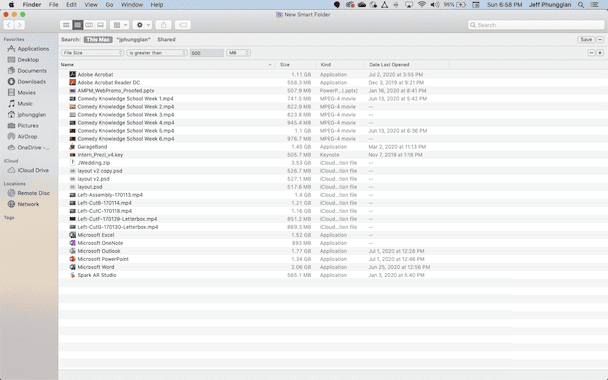Go forward with the right arrow button
This screenshot has height=380, width=608.
point(19,25)
